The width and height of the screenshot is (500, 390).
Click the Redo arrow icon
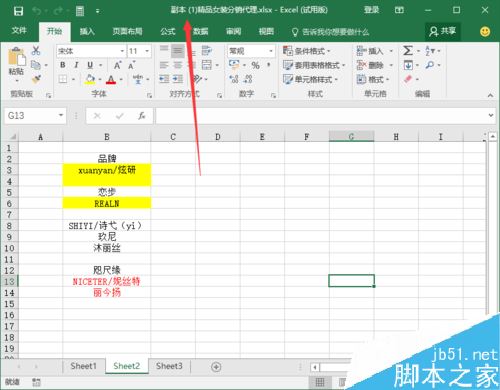(58, 11)
